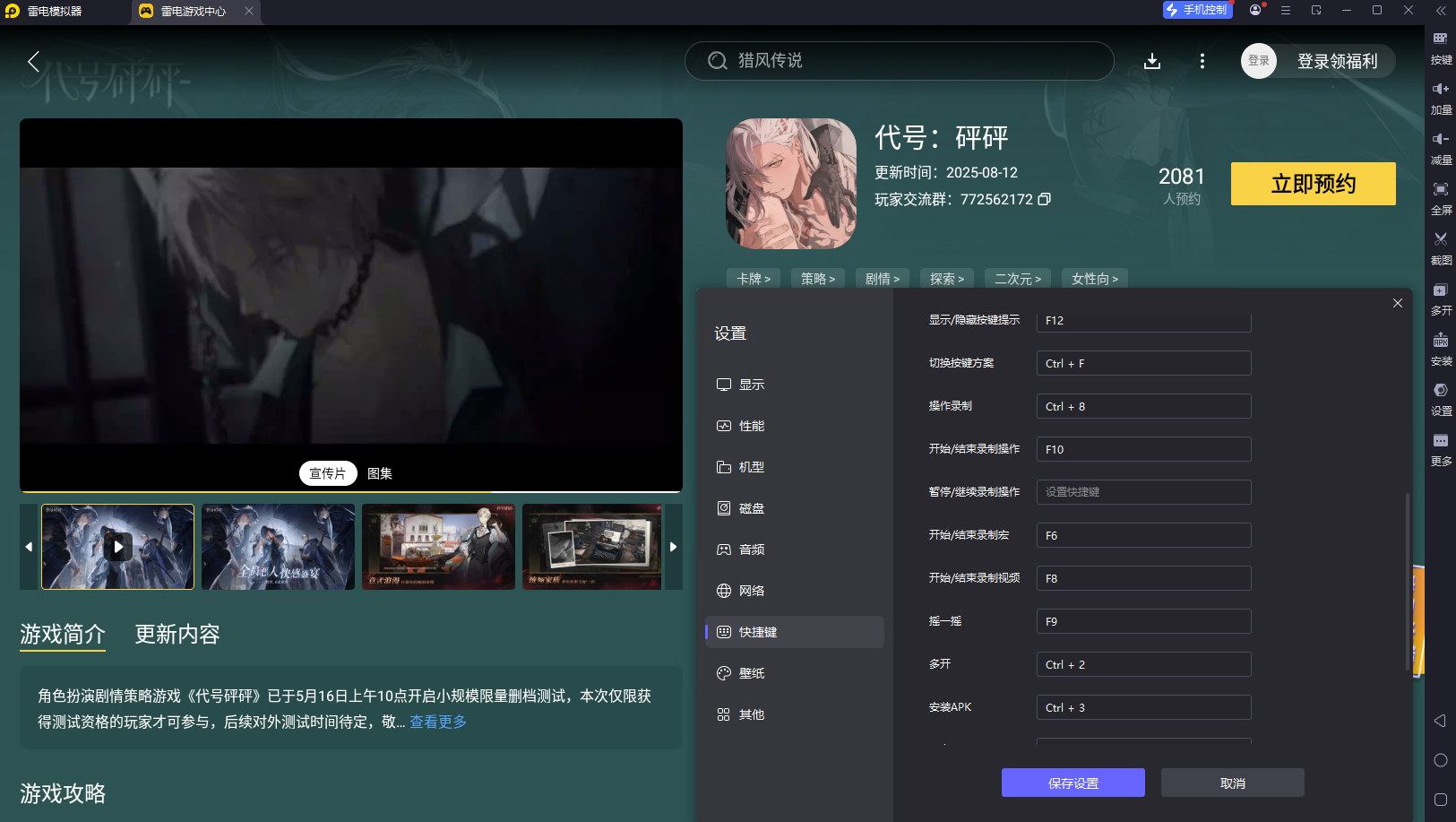Open the 多开 multi-instance sidebar tool
Image resolution: width=1456 pixels, height=822 pixels.
click(x=1441, y=299)
